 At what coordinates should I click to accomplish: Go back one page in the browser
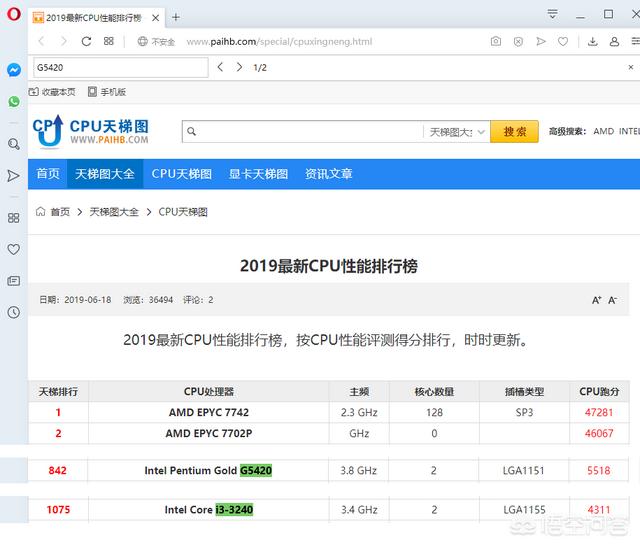41,41
